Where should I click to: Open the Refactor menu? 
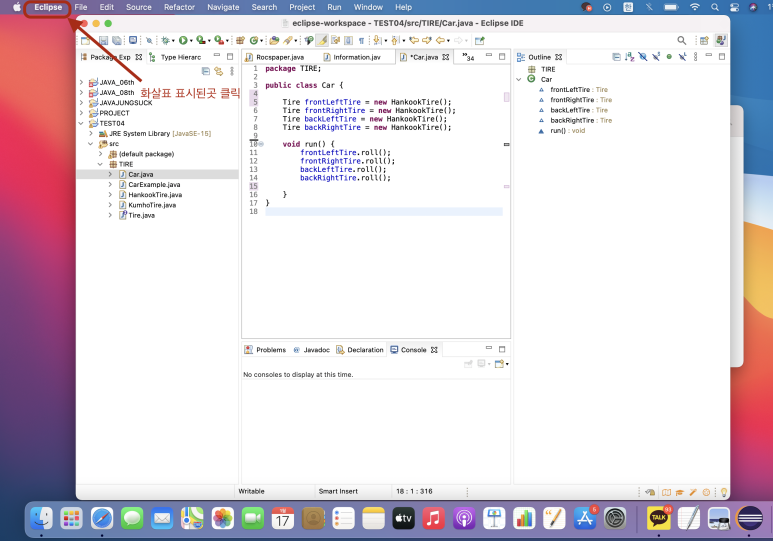[179, 7]
